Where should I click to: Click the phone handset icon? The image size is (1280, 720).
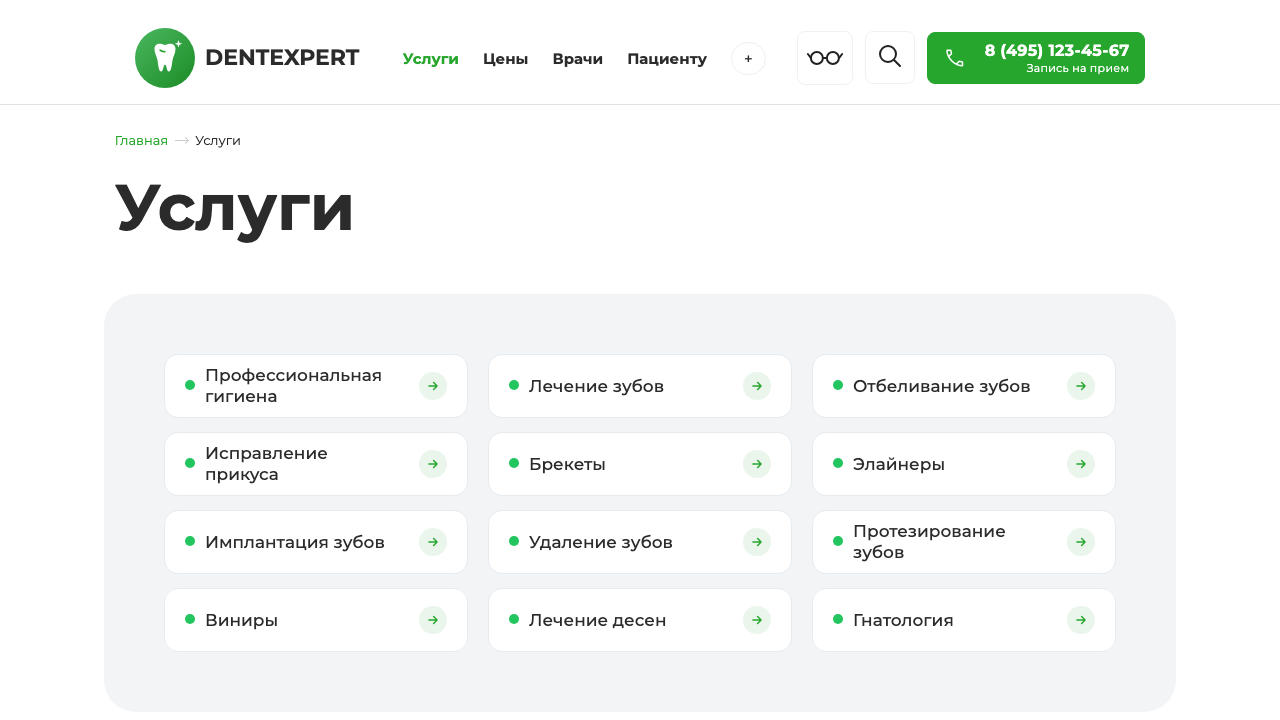tap(955, 58)
